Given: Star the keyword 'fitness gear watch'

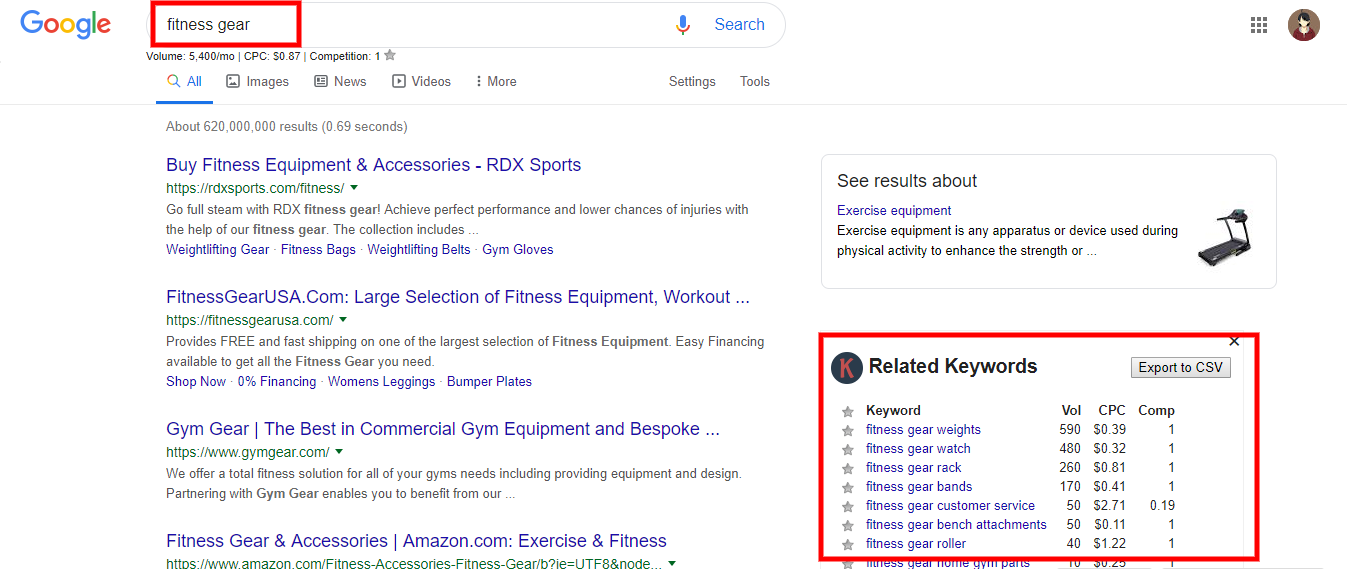Looking at the screenshot, I should pyautogui.click(x=848, y=449).
